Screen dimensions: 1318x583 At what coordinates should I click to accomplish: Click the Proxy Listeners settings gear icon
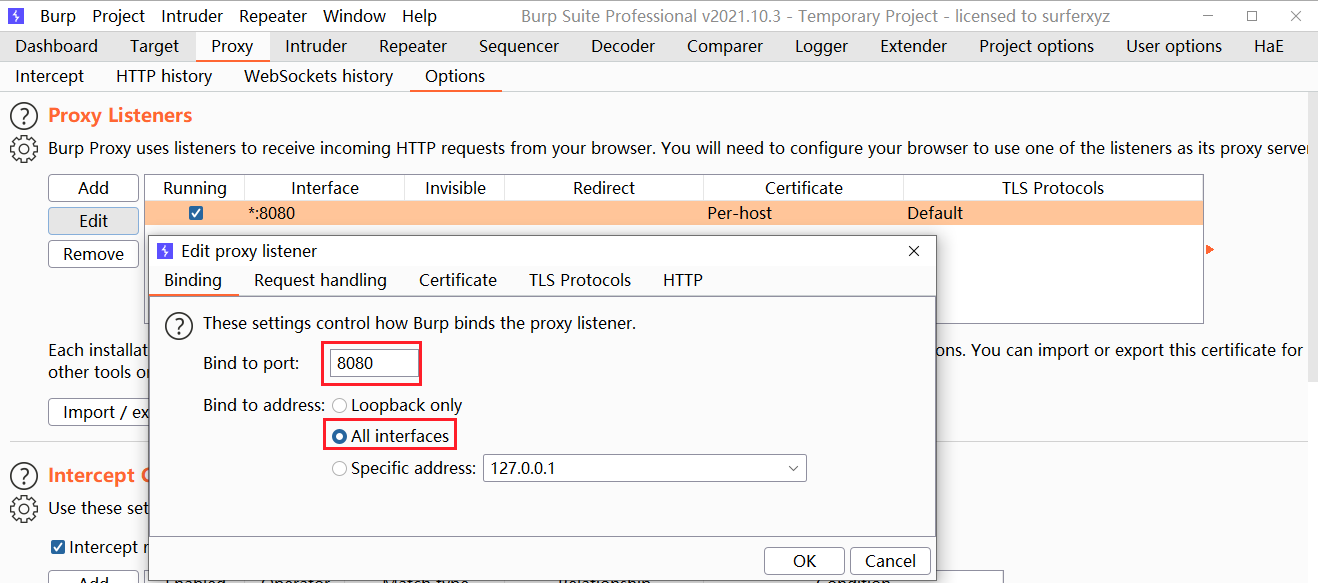pyautogui.click(x=24, y=149)
